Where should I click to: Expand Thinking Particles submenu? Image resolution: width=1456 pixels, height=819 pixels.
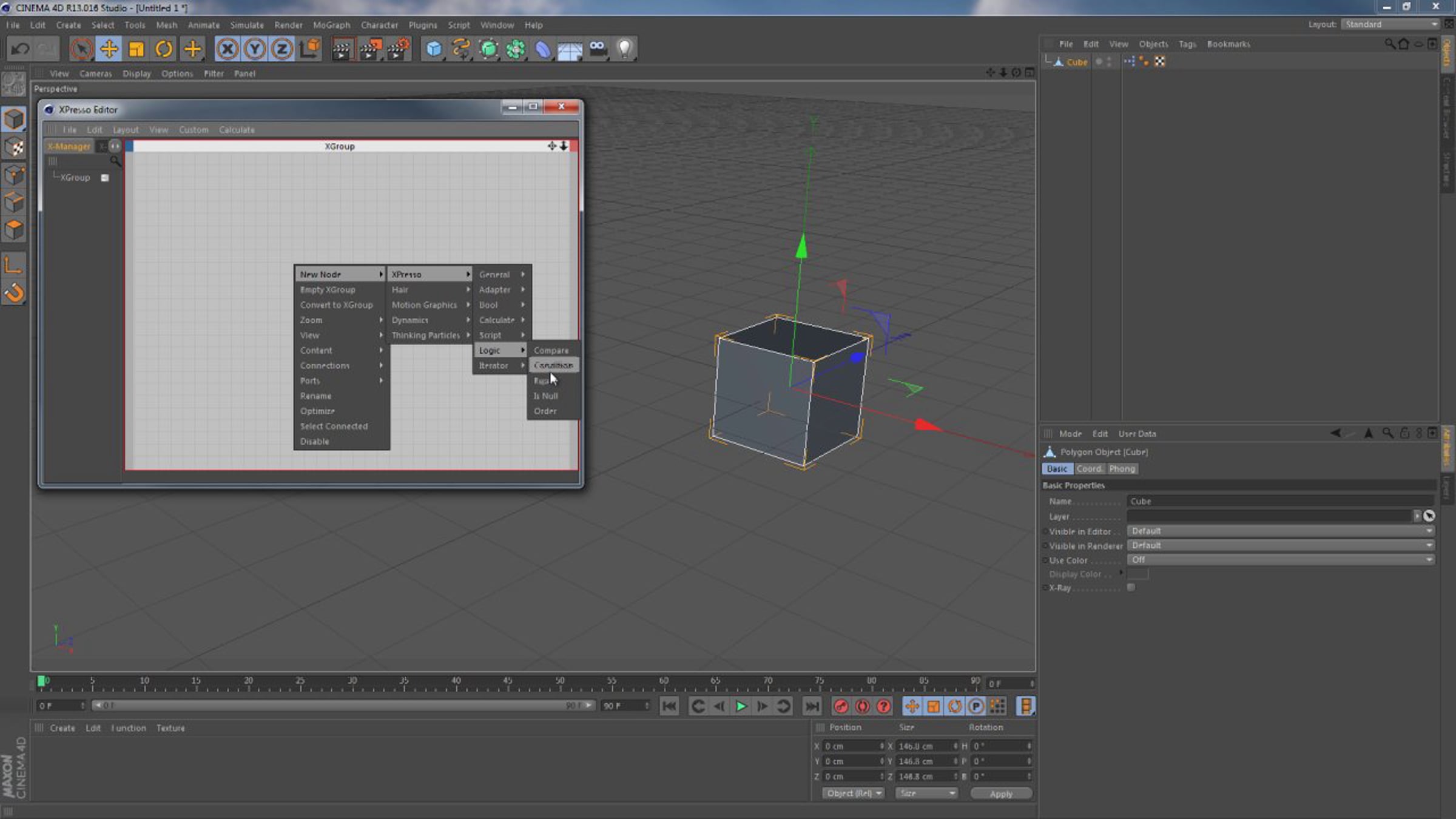point(431,335)
